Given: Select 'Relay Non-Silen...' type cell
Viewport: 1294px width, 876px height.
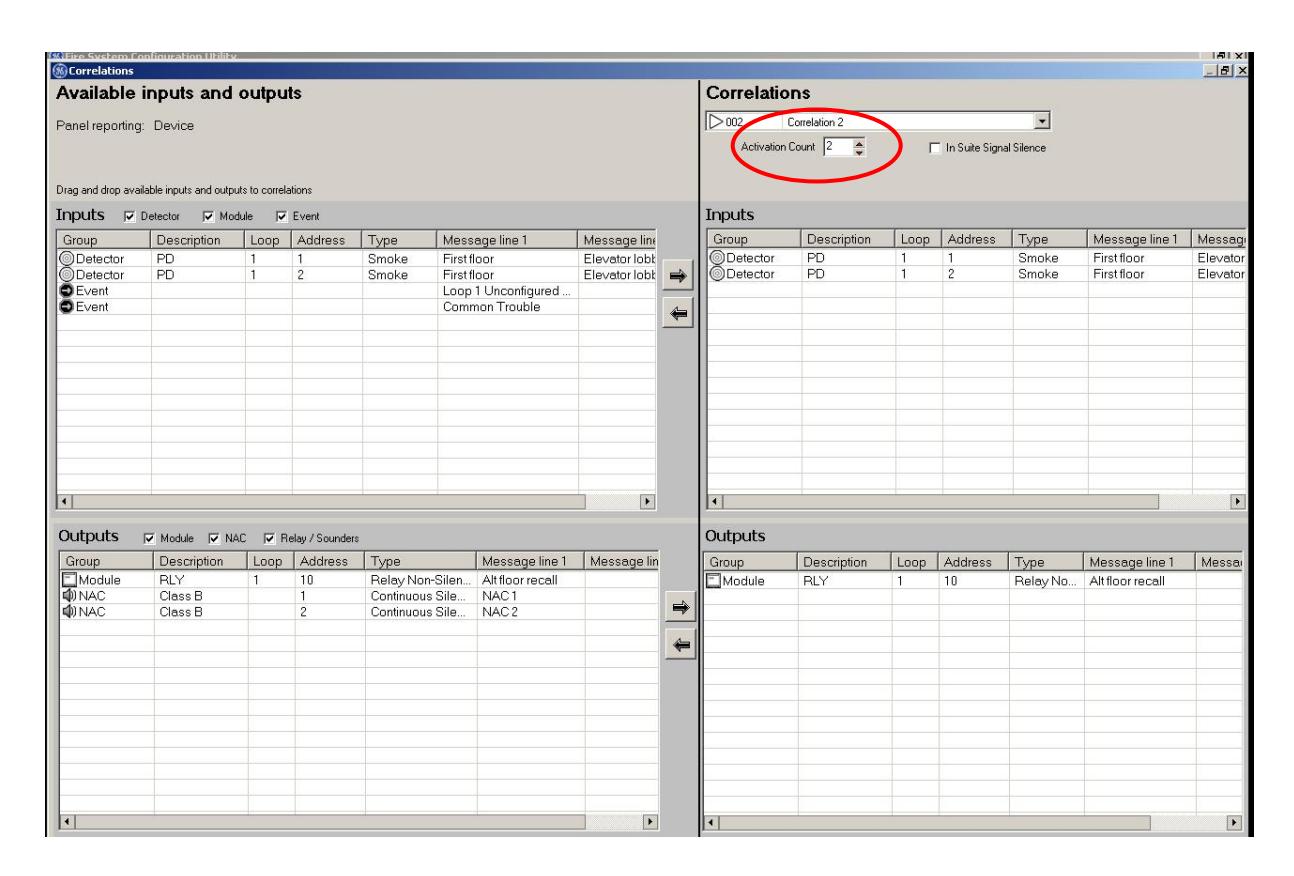Looking at the screenshot, I should [x=418, y=582].
